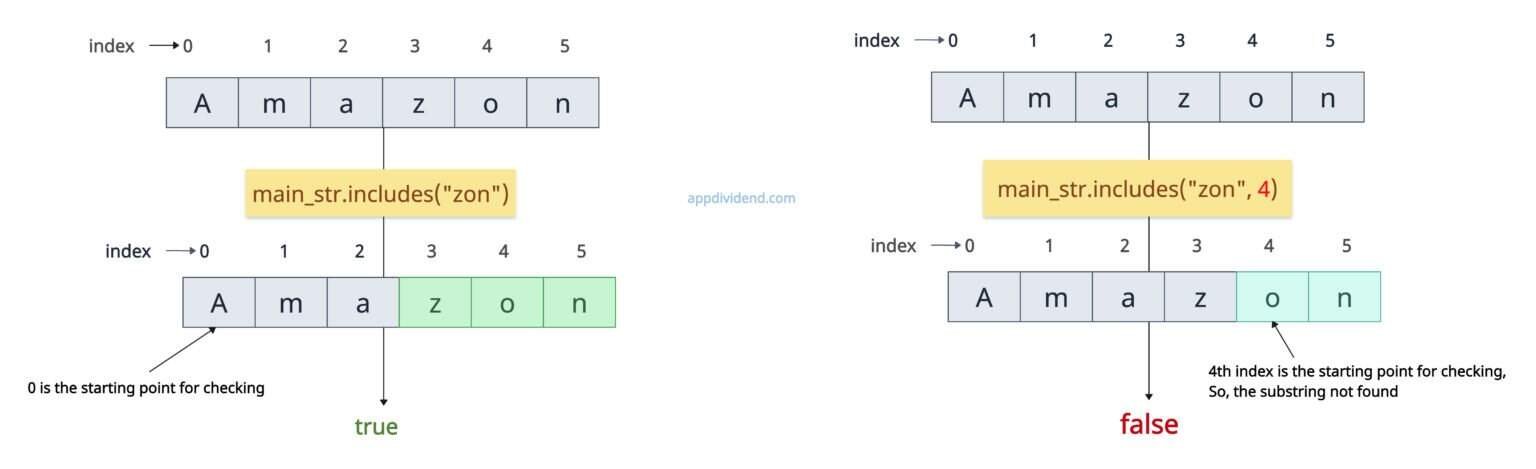Select the green 'z' cell in left diagram
Screen dimensions: 1536x469
click(435, 303)
